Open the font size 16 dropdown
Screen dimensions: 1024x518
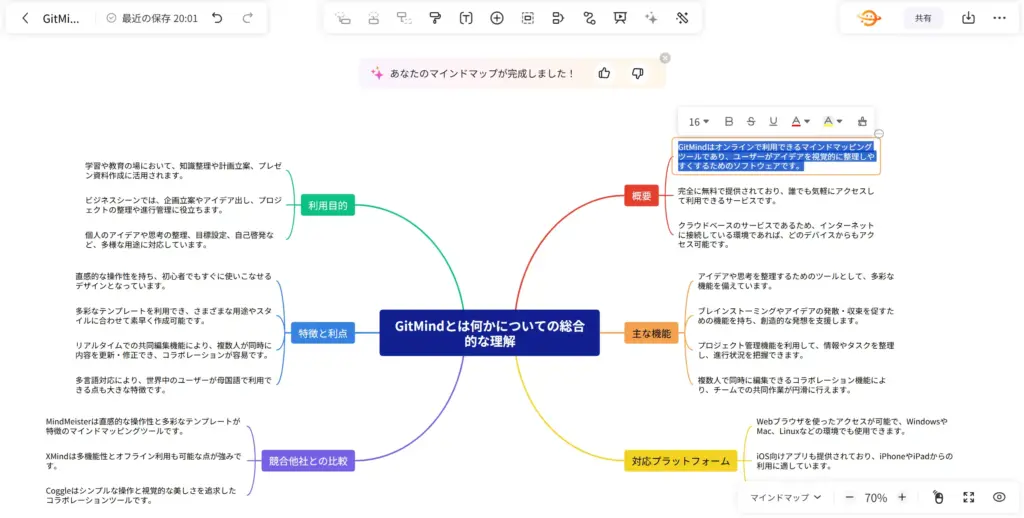pyautogui.click(x=698, y=122)
